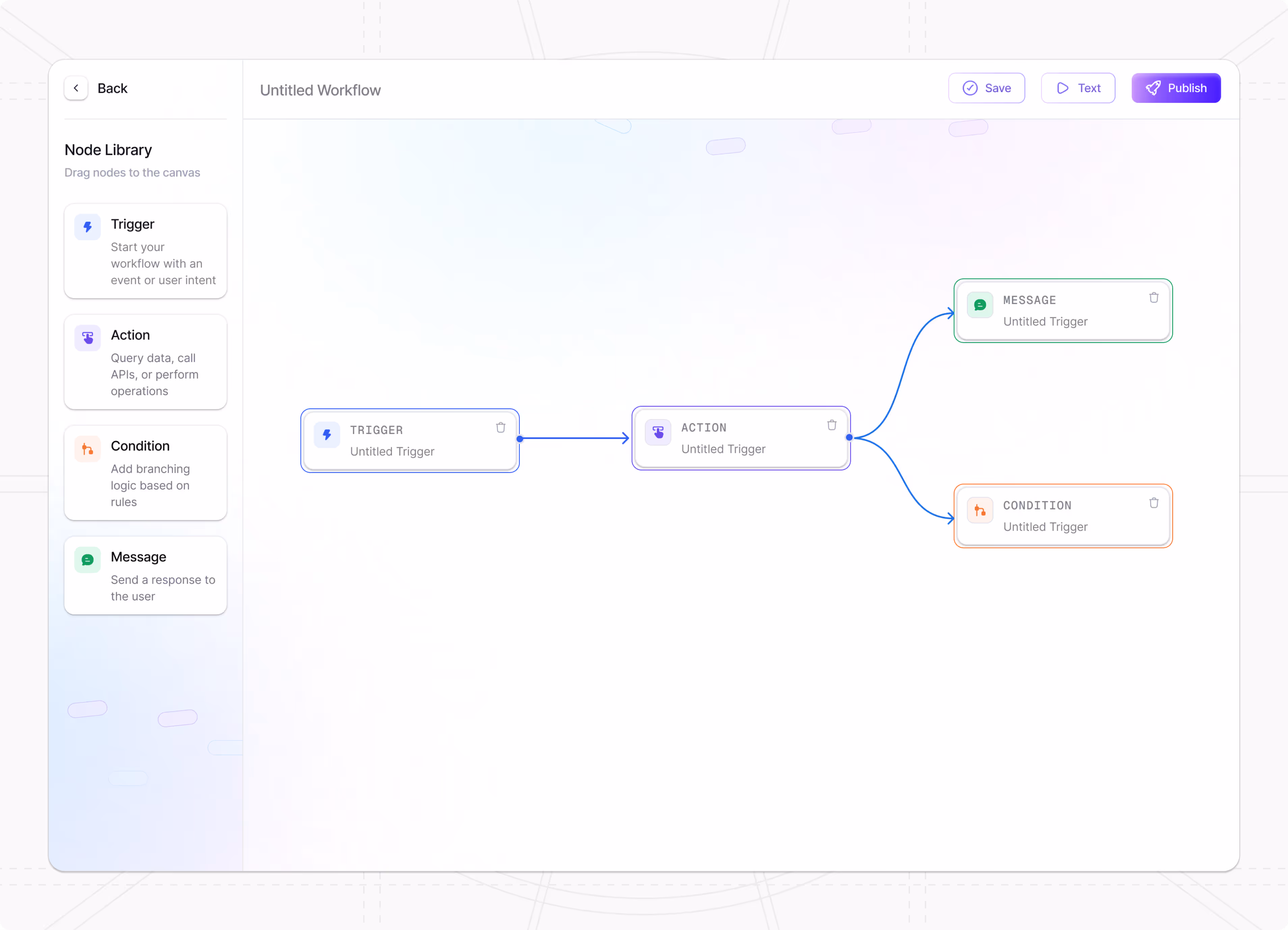
Task: Delete the Condition node via trash icon
Action: click(1153, 503)
